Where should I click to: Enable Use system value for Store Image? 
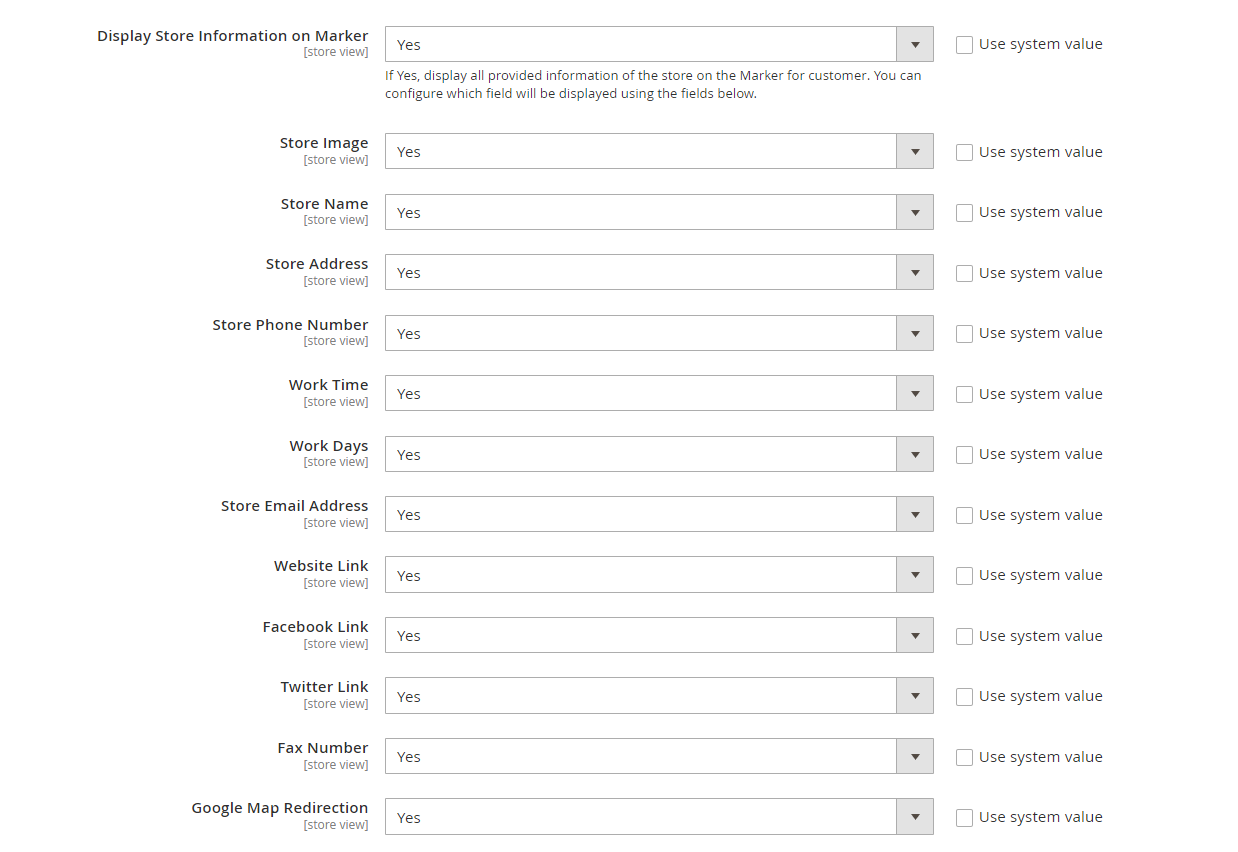[964, 152]
